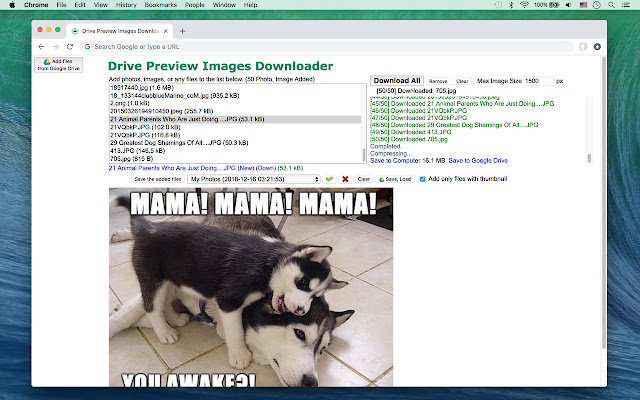
Task: Click the green checkmark confirm icon
Action: point(329,179)
